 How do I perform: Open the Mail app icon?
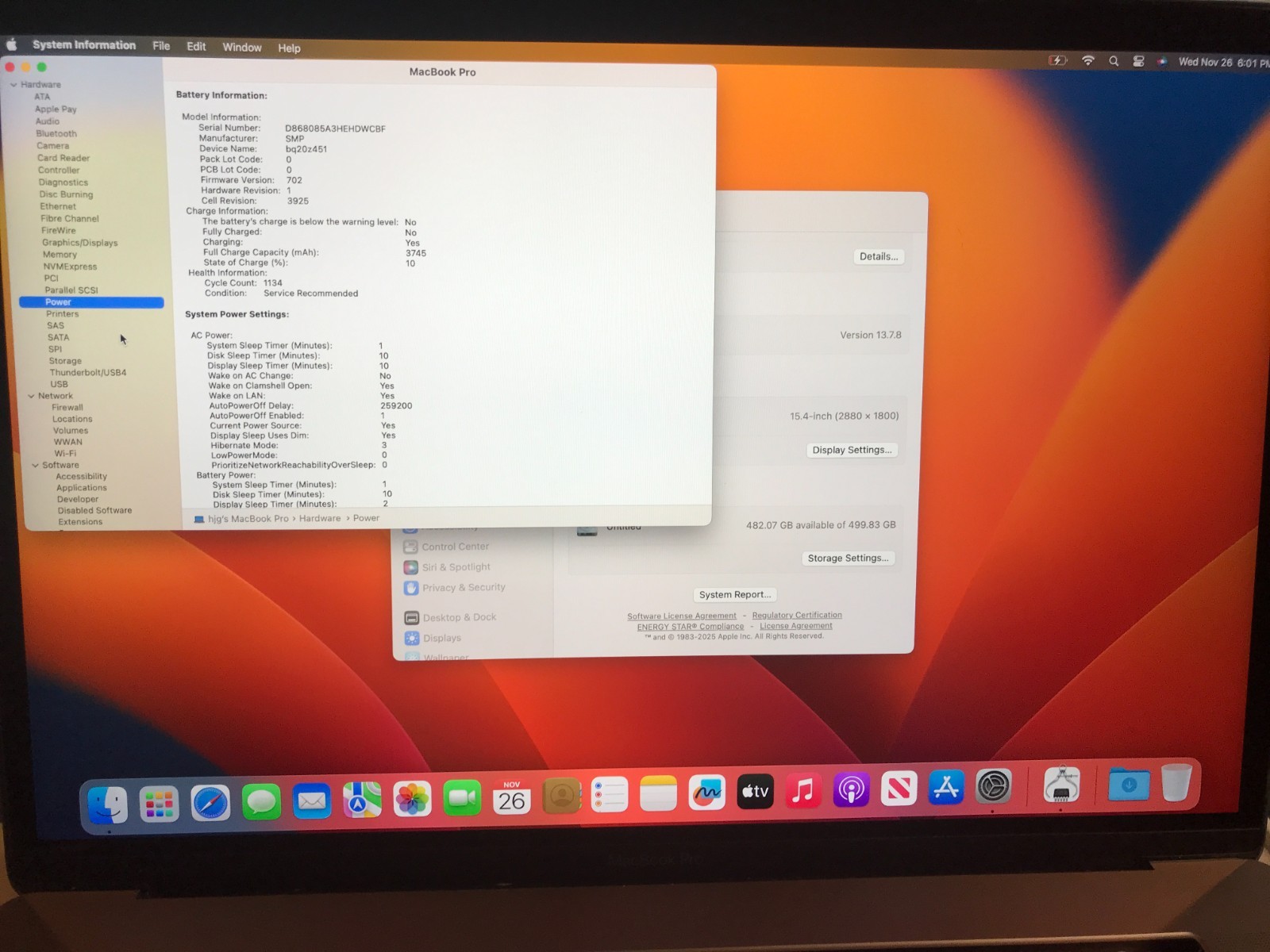pyautogui.click(x=311, y=802)
